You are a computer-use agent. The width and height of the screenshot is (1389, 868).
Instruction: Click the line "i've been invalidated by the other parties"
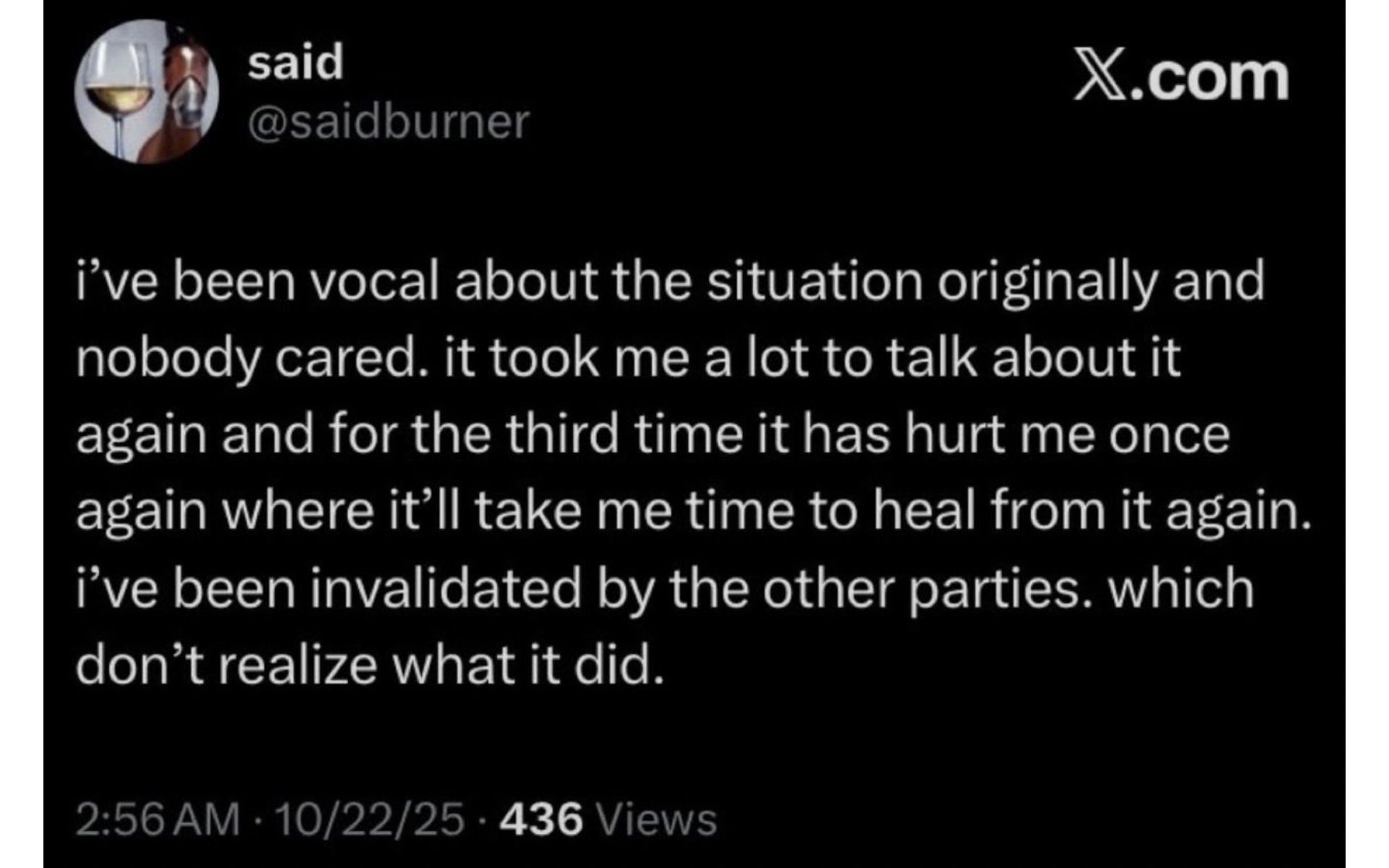coord(664,589)
